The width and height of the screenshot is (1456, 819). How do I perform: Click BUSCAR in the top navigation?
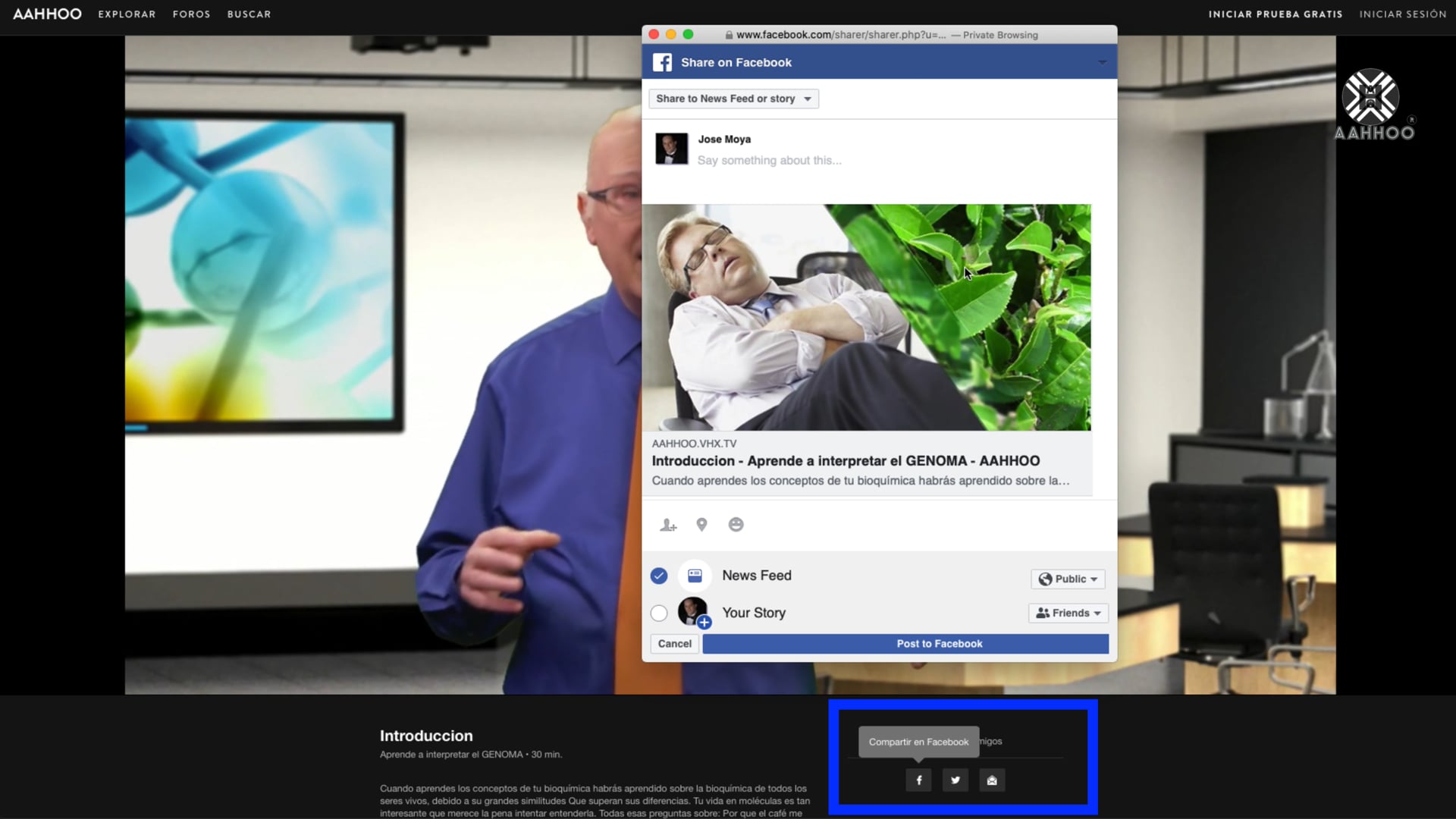click(249, 14)
